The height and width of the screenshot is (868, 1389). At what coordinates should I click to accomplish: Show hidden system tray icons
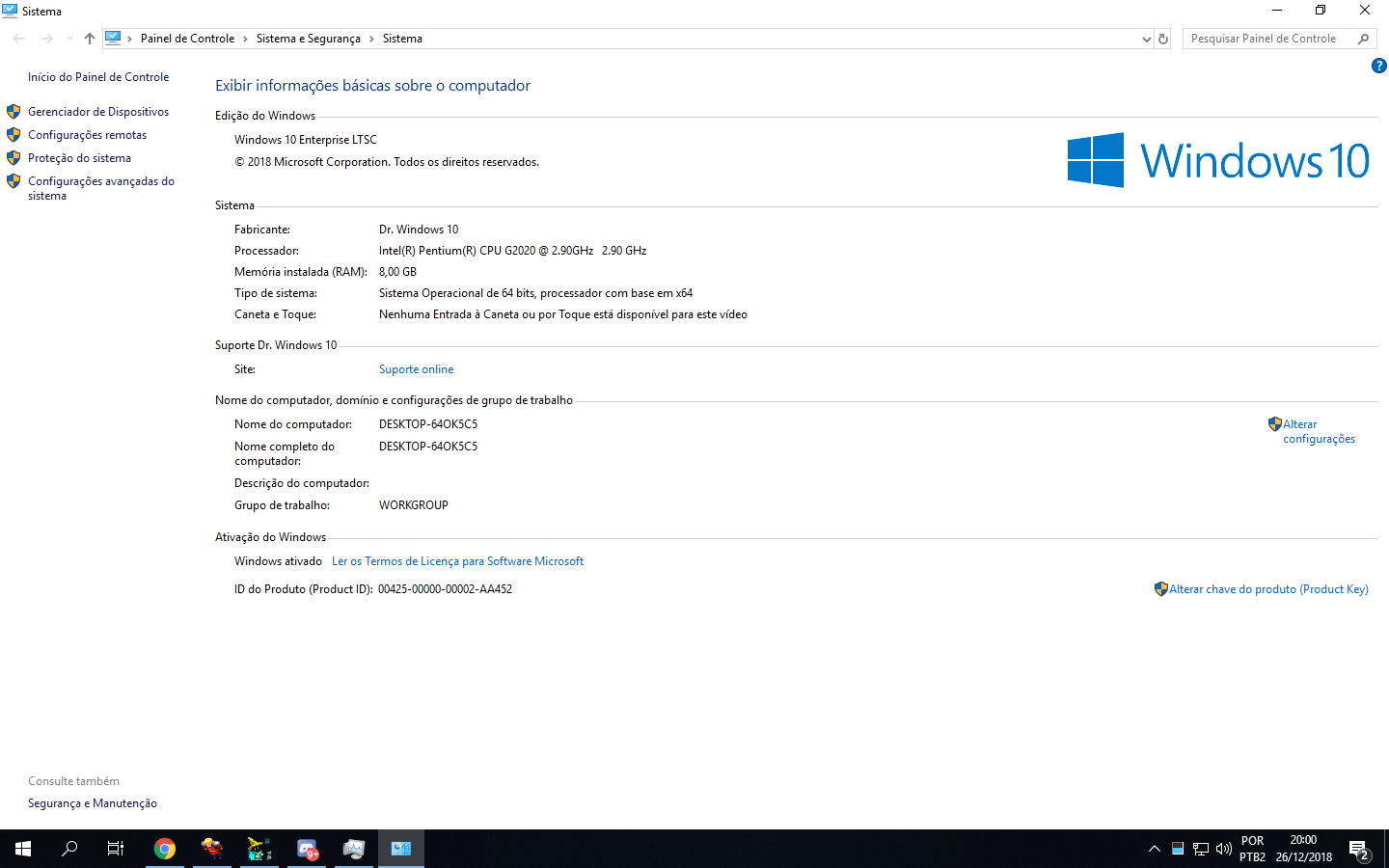click(x=1154, y=849)
